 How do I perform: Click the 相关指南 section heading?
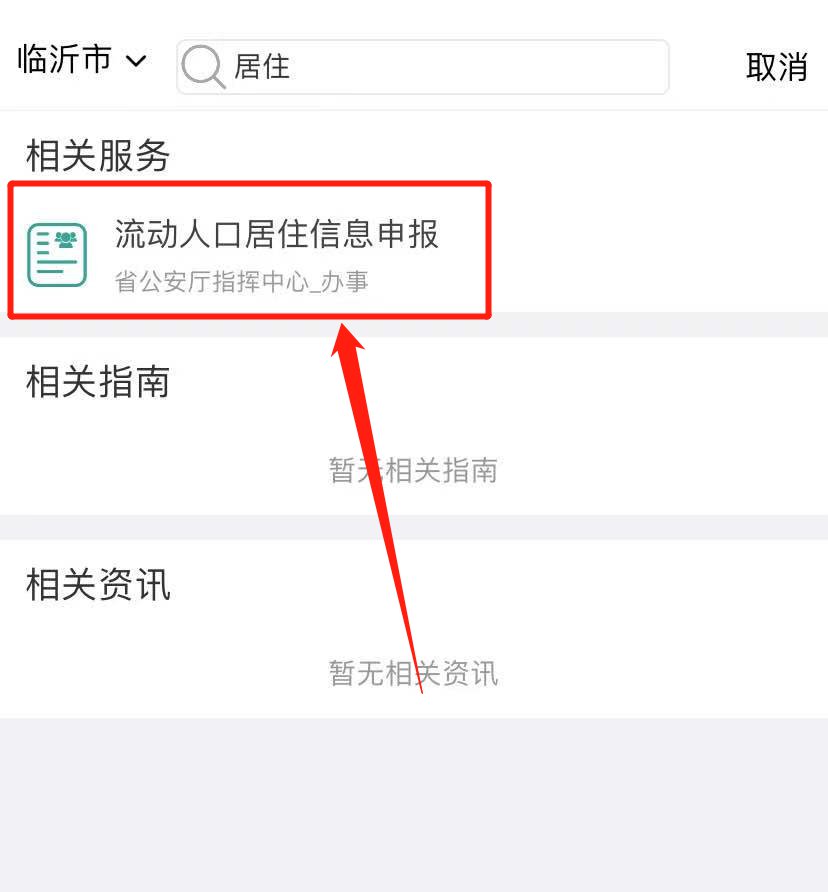tap(98, 382)
